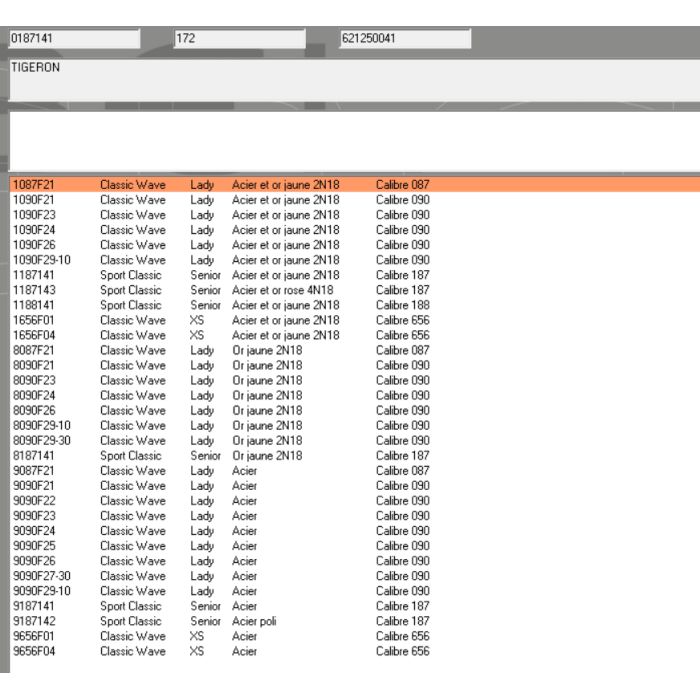
Task: Select row 9187142 Acier poli
Action: 354,621
